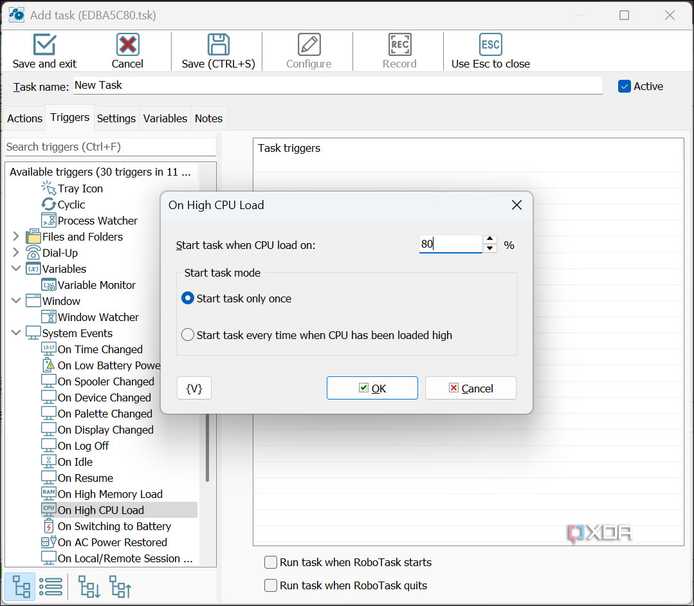Select the Window Watcher trigger
Screen dimensions: 694x606
coord(90,317)
